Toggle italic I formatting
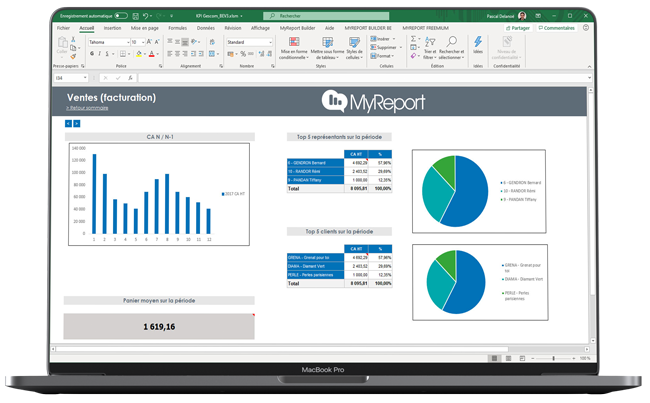The height and width of the screenshot is (403, 650). click(99, 54)
